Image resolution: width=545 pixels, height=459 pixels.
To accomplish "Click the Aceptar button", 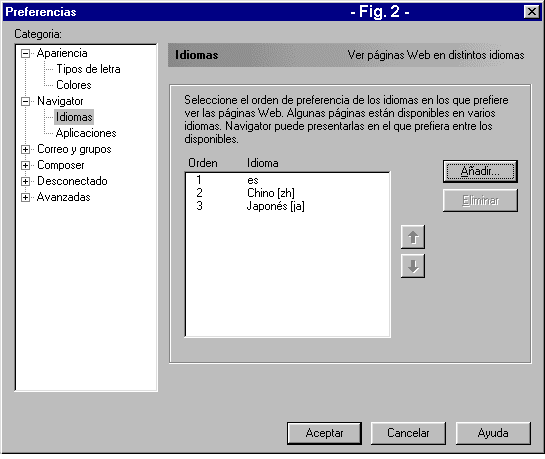I will (x=324, y=433).
